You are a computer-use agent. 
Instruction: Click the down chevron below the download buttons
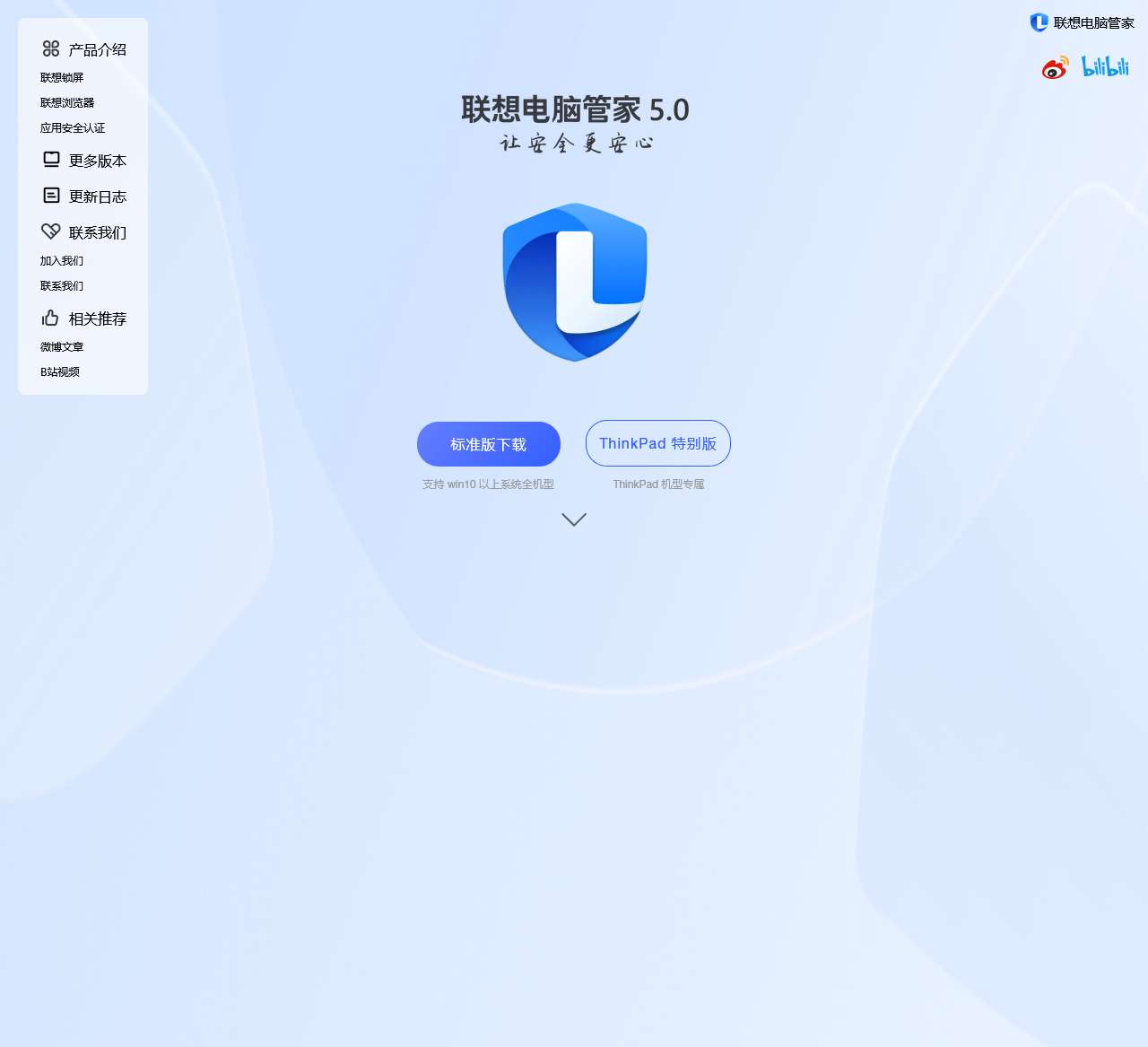(574, 519)
